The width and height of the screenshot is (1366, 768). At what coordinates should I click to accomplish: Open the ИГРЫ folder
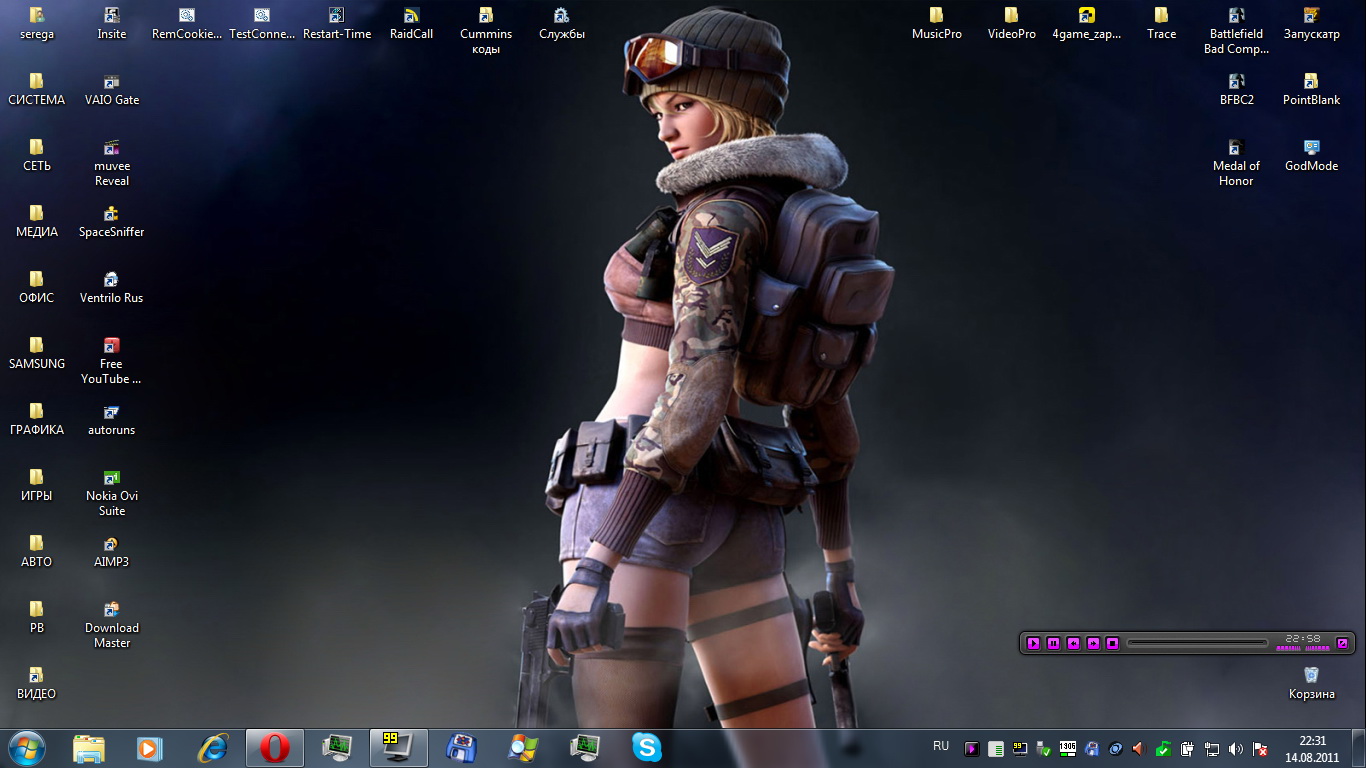click(x=37, y=486)
